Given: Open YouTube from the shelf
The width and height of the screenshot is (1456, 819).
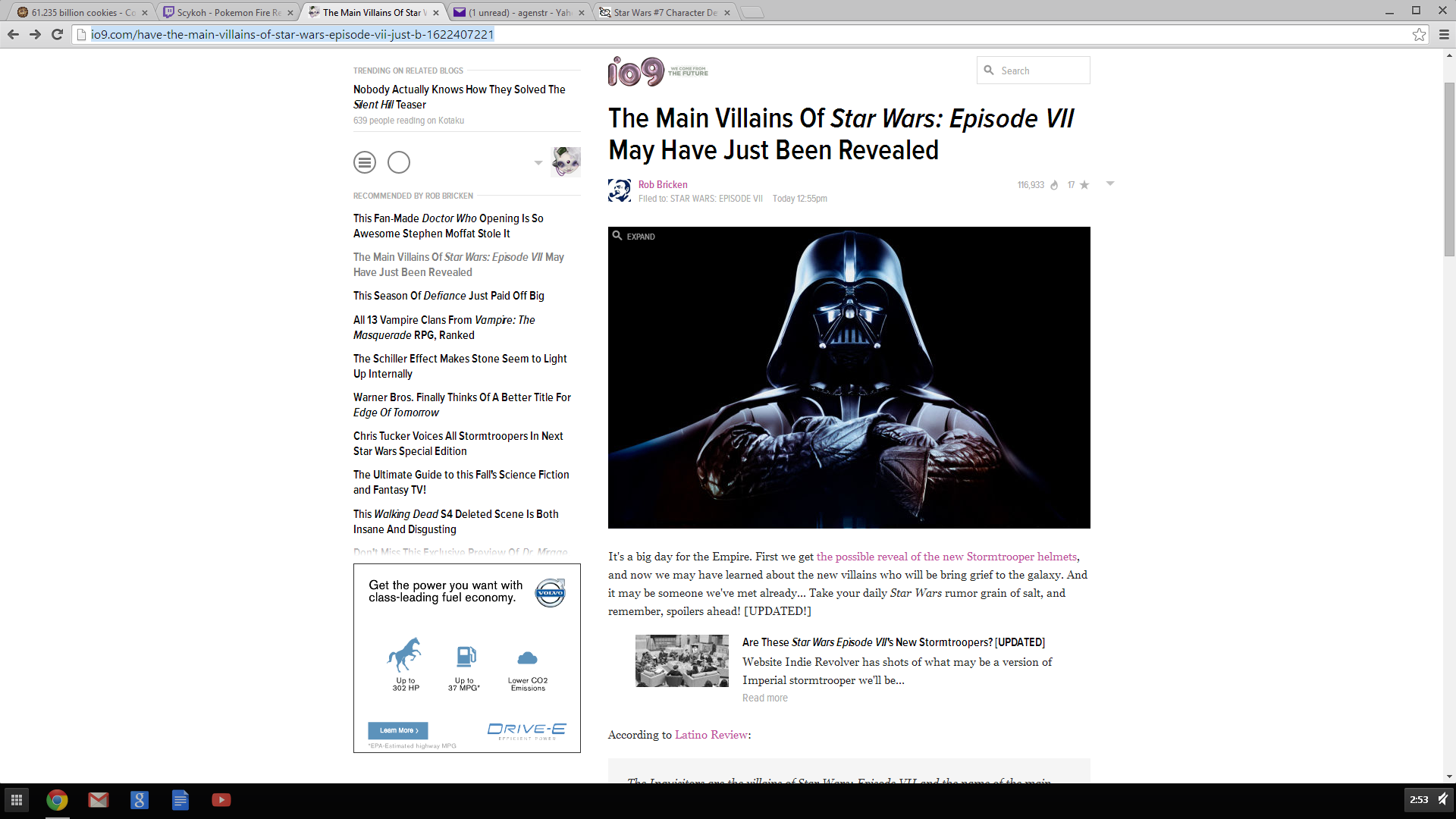Looking at the screenshot, I should pos(221,800).
